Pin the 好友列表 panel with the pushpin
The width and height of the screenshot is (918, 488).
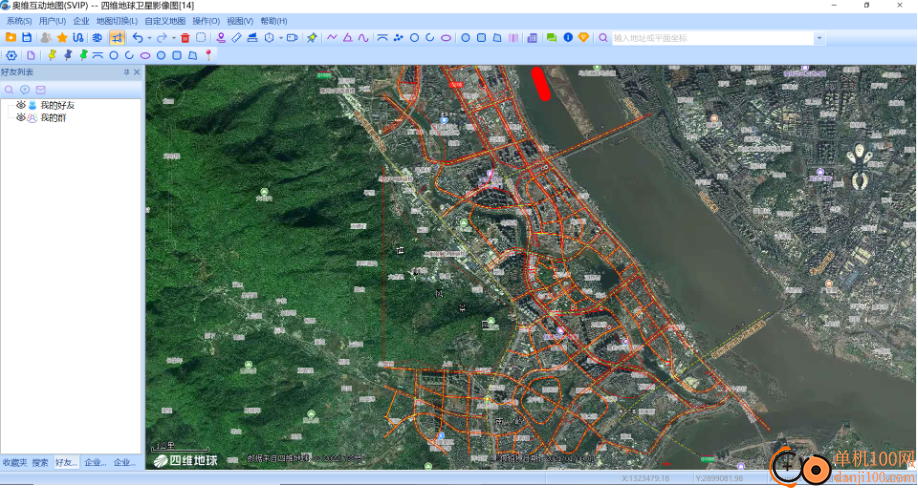[x=126, y=72]
